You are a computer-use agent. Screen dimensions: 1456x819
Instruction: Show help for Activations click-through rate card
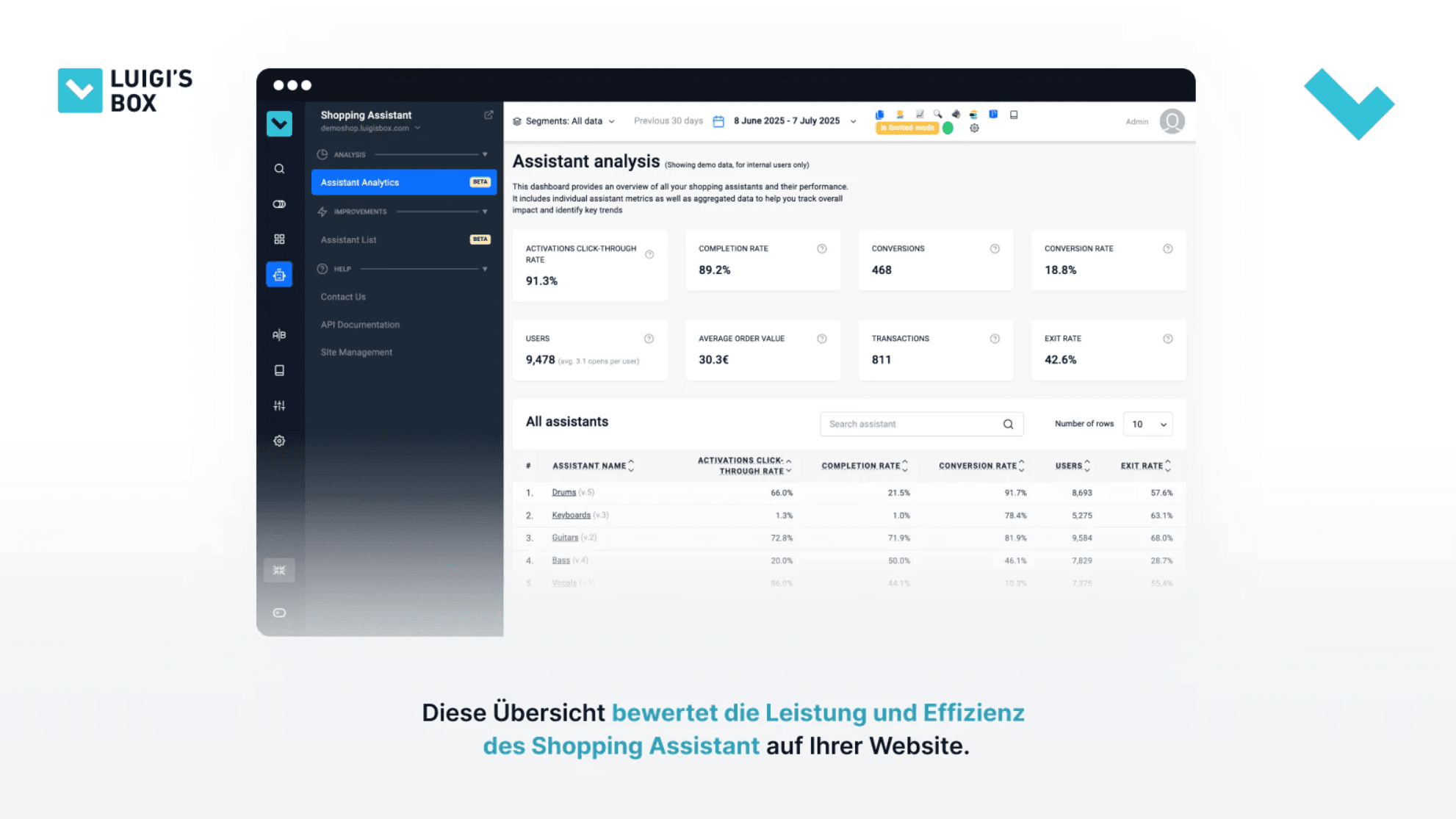[649, 254]
